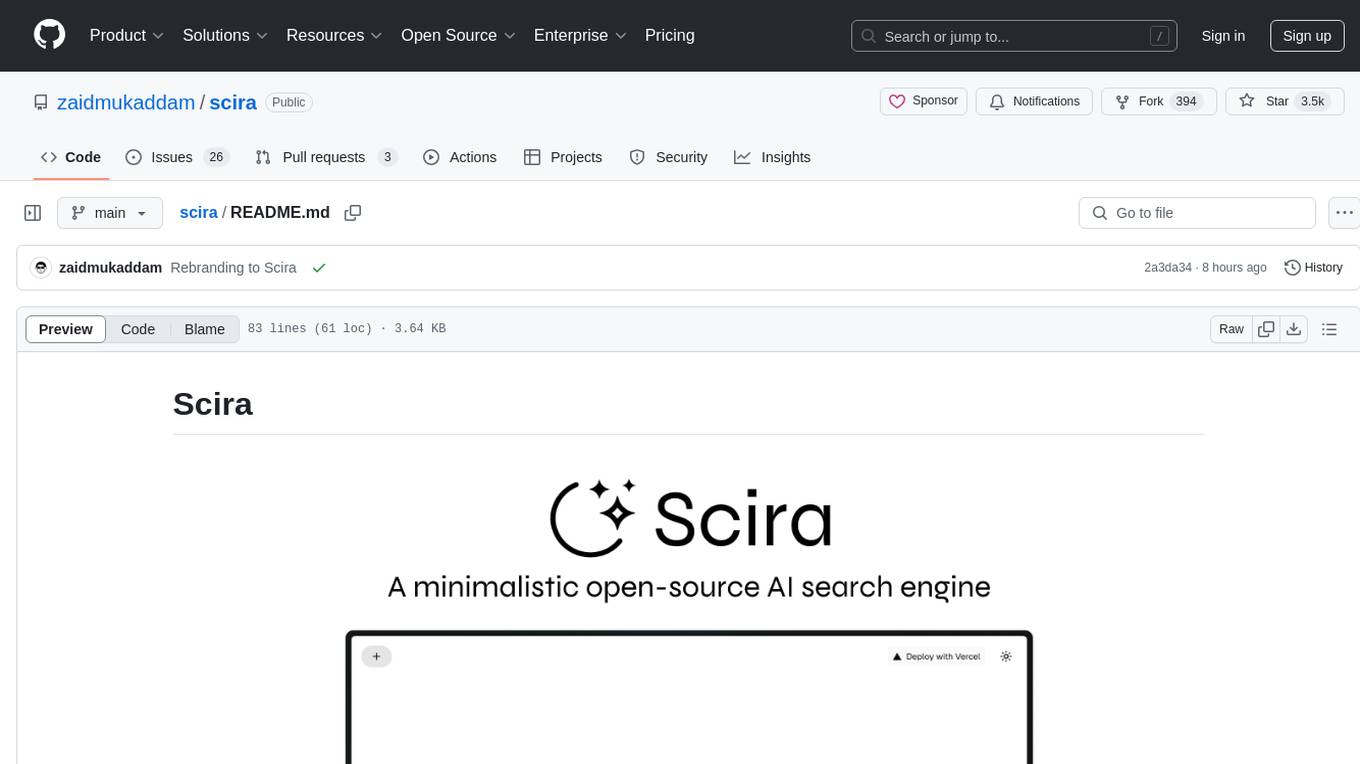
Task: View the green check build status
Action: 319,268
